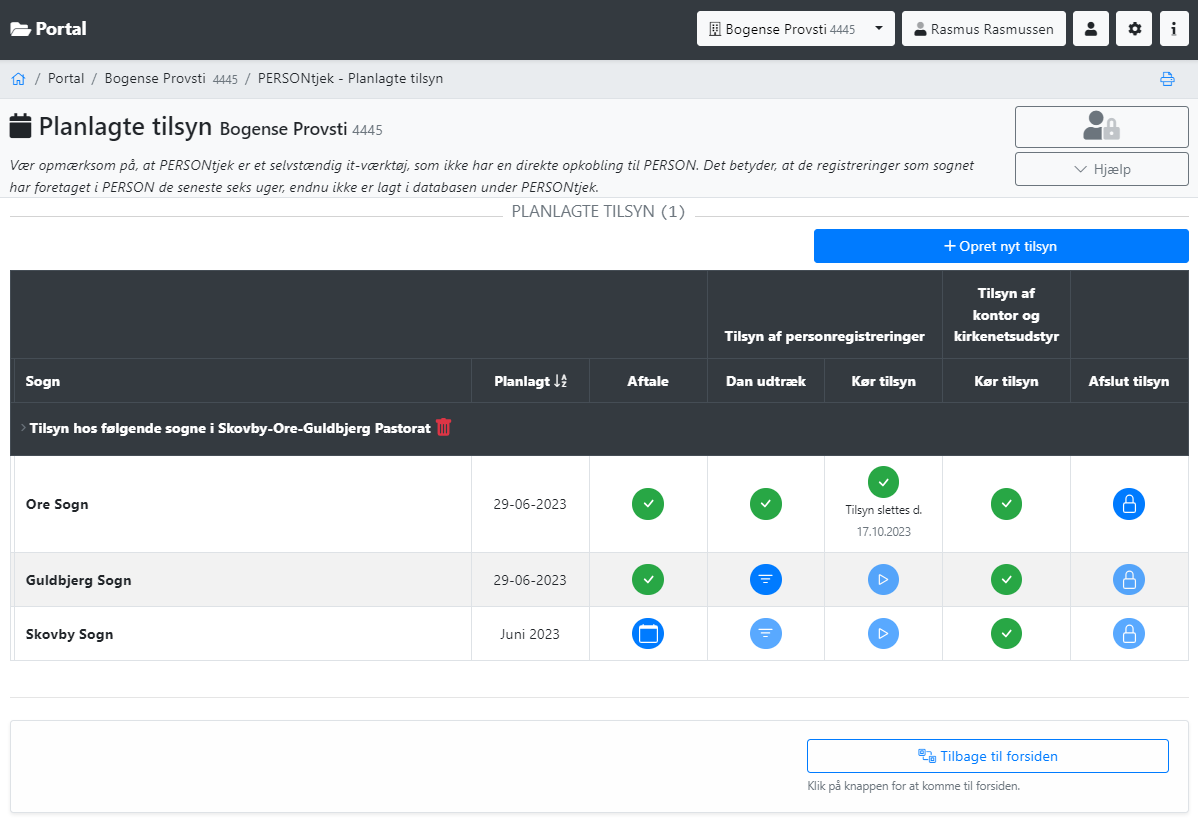Click the print icon
Screen dimensions: 1198x828
1167,79
